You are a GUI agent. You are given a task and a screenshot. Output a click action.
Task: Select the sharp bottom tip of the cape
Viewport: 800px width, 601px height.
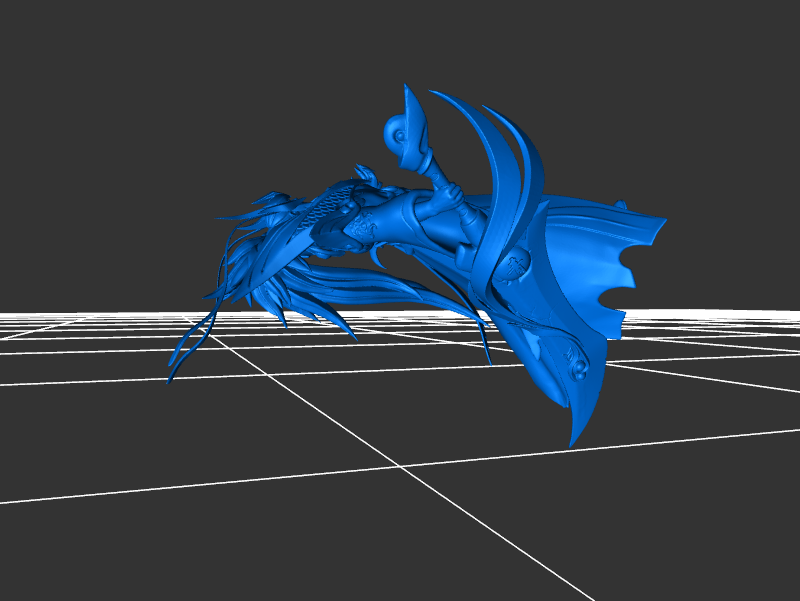(575, 438)
